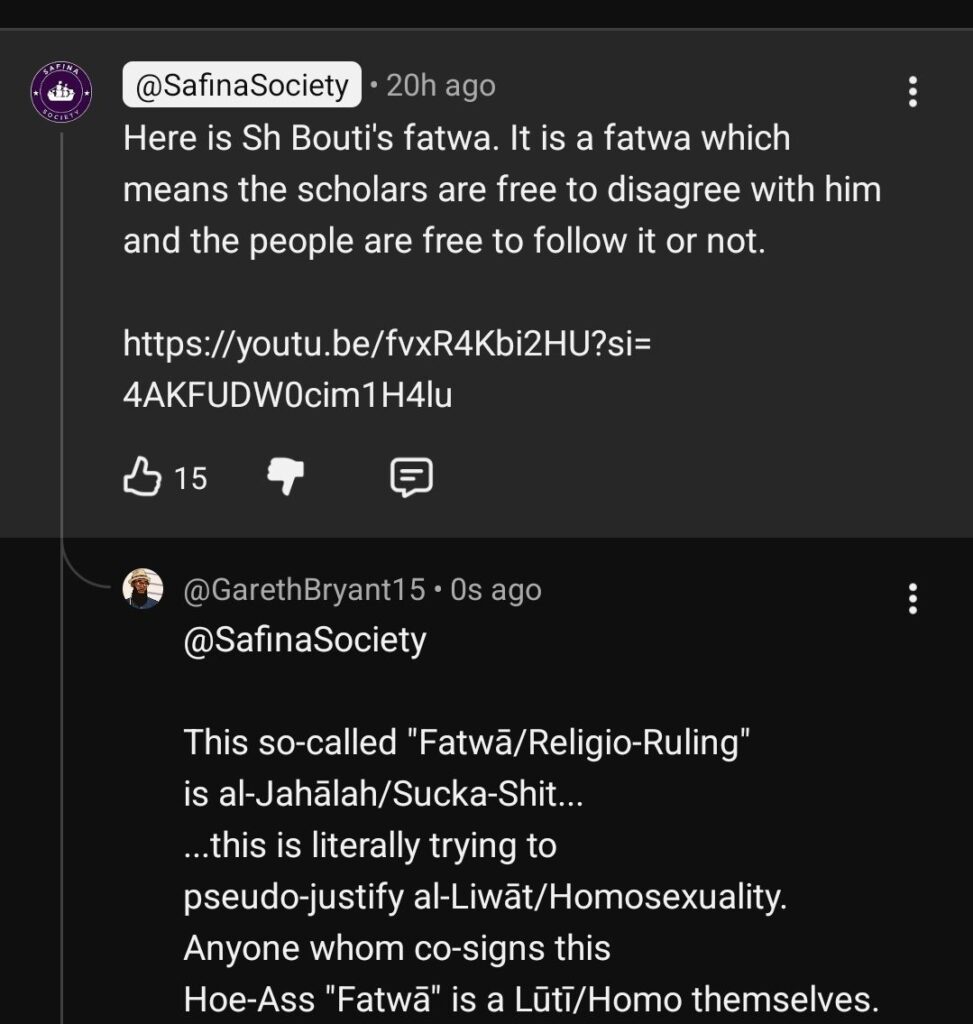973x1024 pixels.
Task: Visit the @SafinaSociety channel handle badge
Action: pos(241,86)
